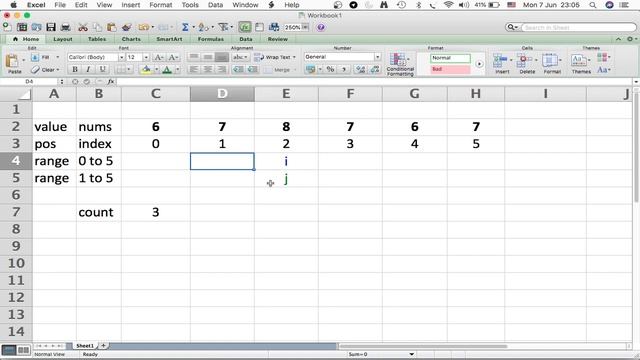640x360 pixels.
Task: Click the cell containing count
Action: click(x=98, y=212)
